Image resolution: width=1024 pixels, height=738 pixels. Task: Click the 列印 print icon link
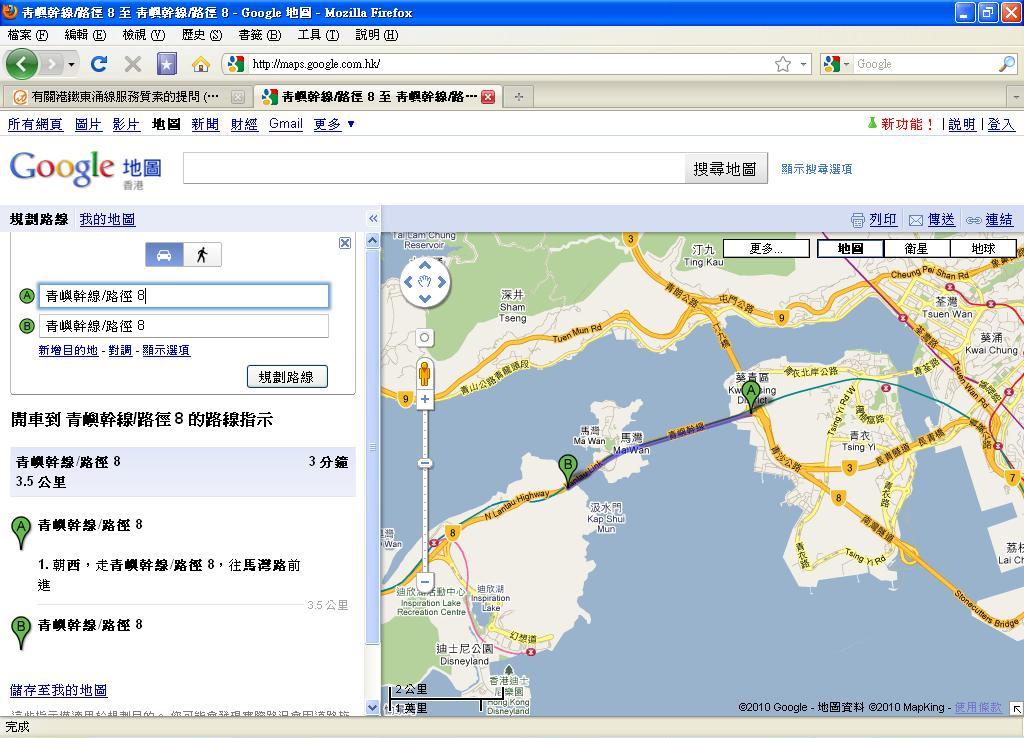point(874,219)
